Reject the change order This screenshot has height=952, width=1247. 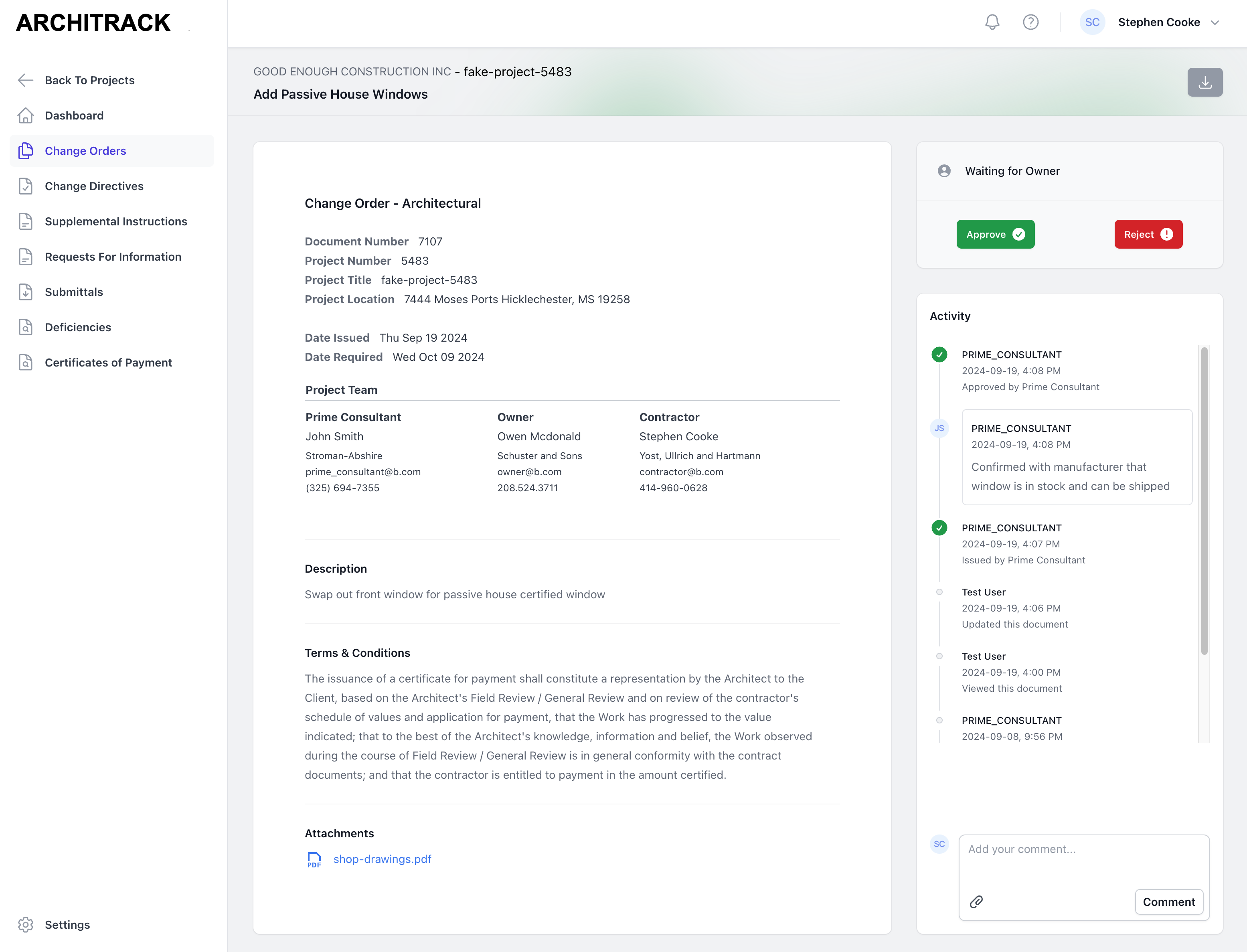tap(1148, 234)
